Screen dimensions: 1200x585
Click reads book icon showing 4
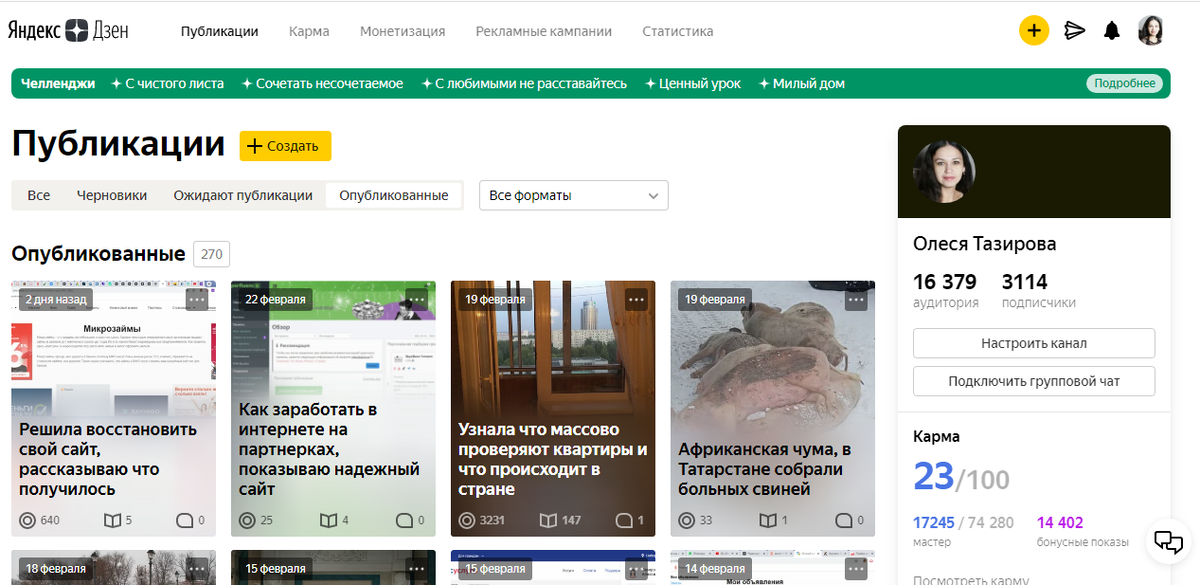(x=328, y=520)
